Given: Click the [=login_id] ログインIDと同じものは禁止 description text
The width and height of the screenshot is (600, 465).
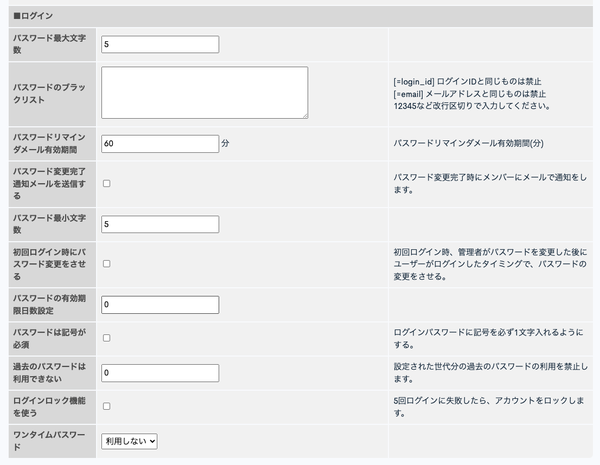Looking at the screenshot, I should tap(467, 82).
